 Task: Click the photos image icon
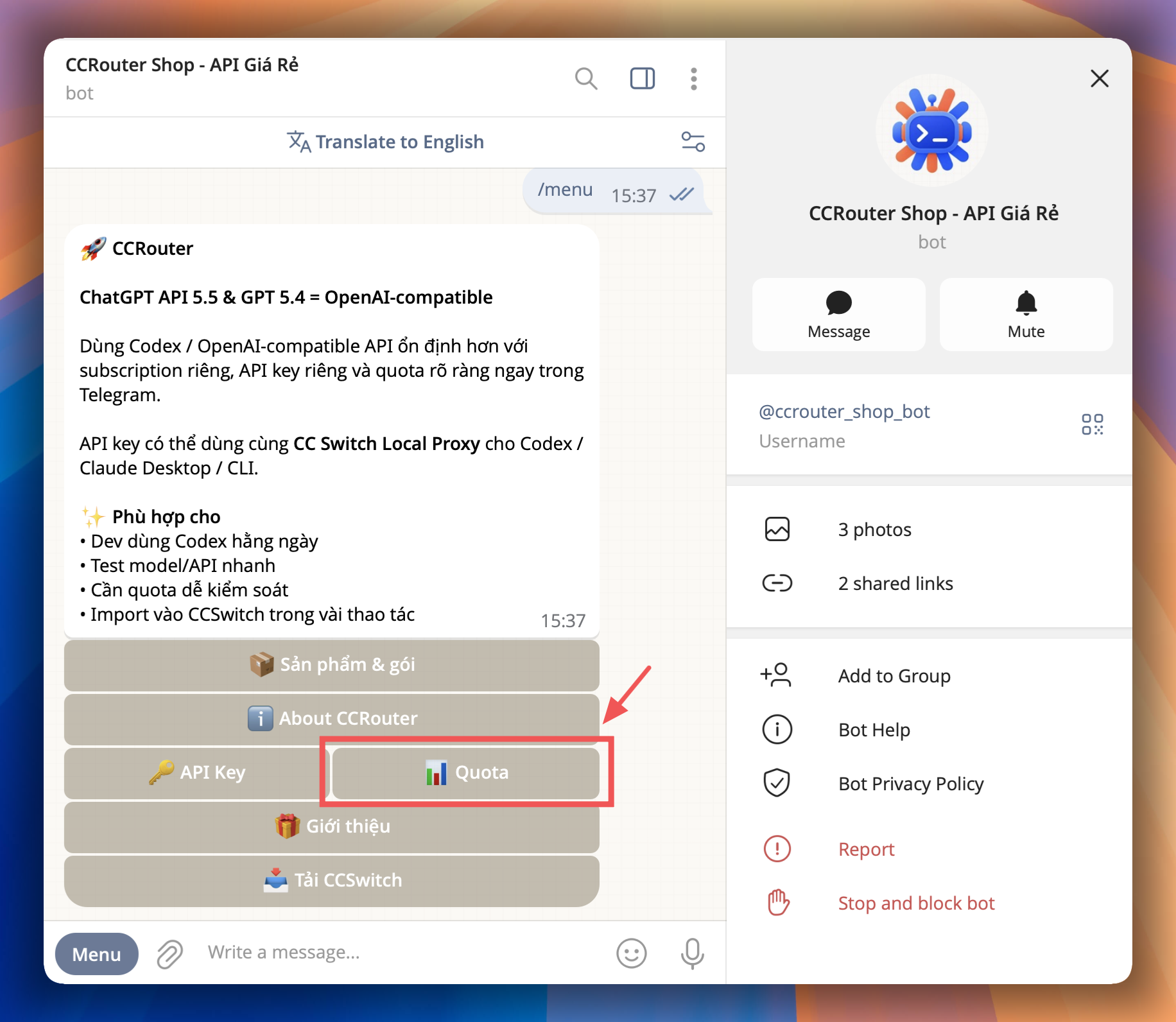click(x=777, y=530)
